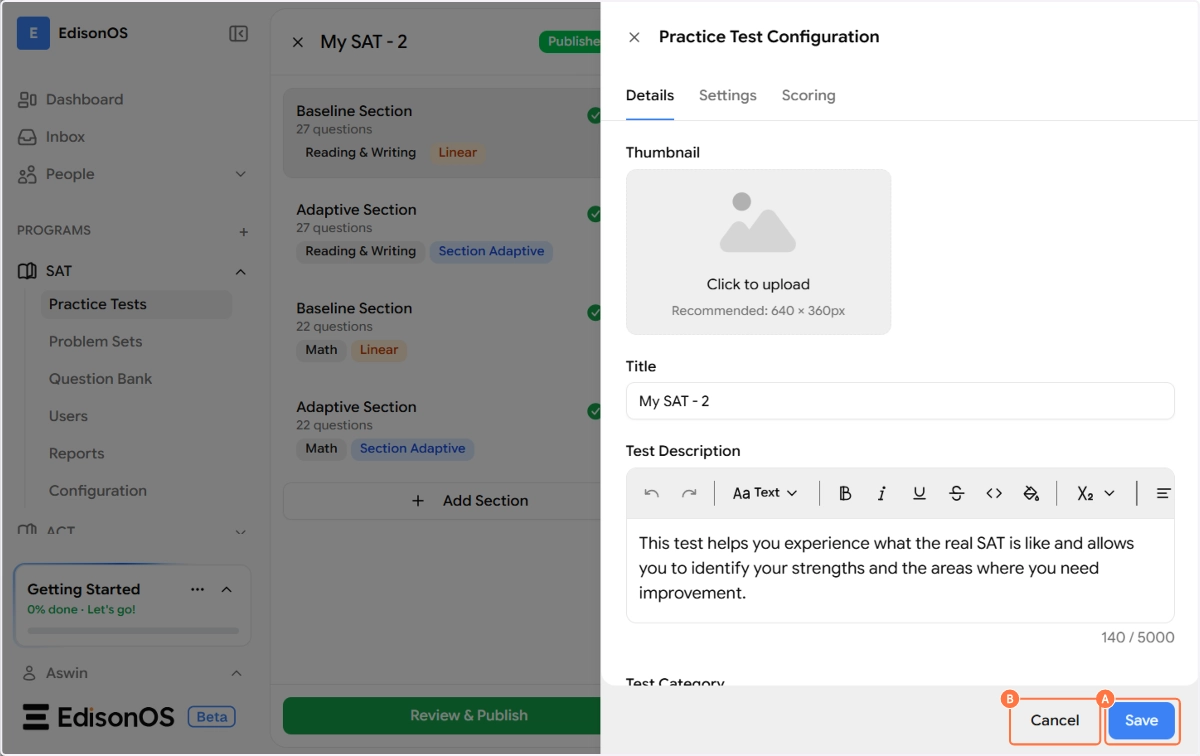Image resolution: width=1200 pixels, height=756 pixels.
Task: Save the practice test configuration
Action: coord(1141,721)
